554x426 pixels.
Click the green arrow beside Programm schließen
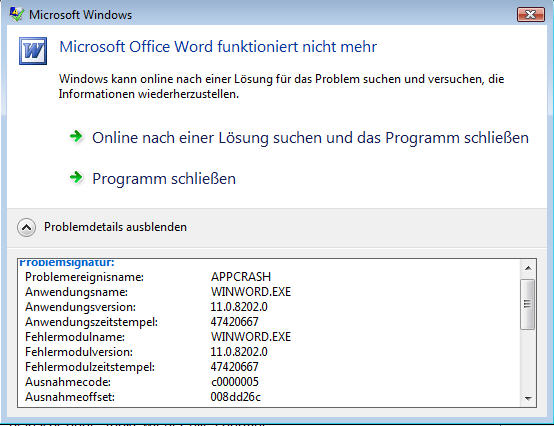[x=76, y=177]
